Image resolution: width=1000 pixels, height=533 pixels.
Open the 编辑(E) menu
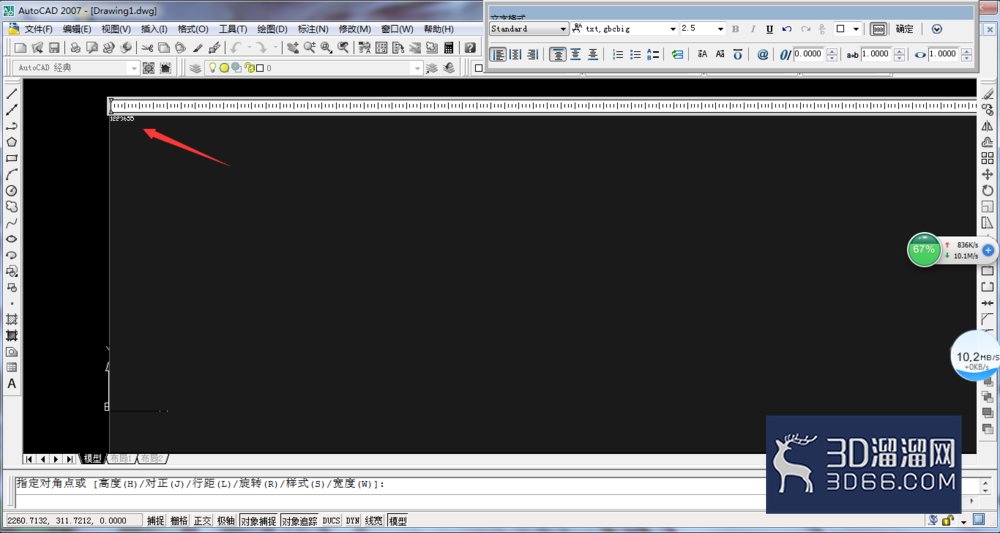pyautogui.click(x=77, y=29)
